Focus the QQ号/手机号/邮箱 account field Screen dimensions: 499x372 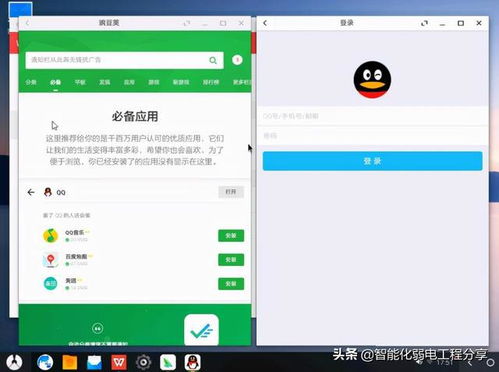tap(372, 116)
